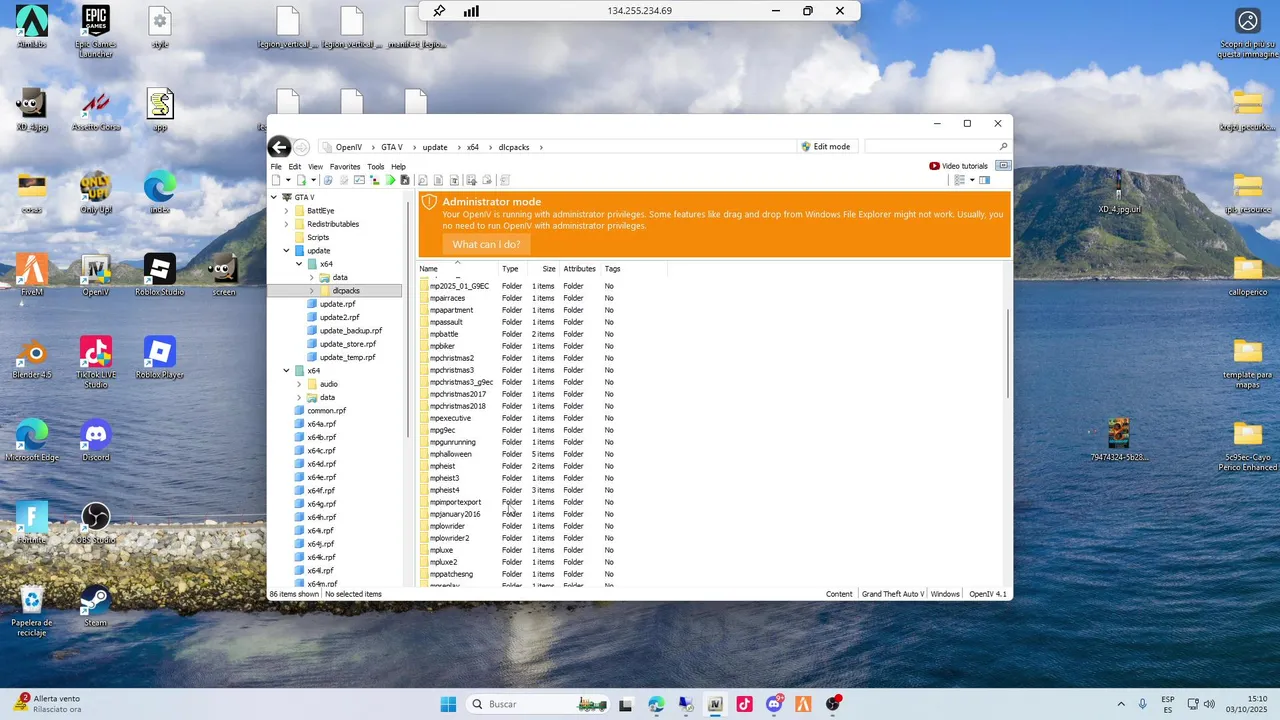This screenshot has height=720, width=1280.
Task: Click the green play toolbar icon
Action: point(391,180)
